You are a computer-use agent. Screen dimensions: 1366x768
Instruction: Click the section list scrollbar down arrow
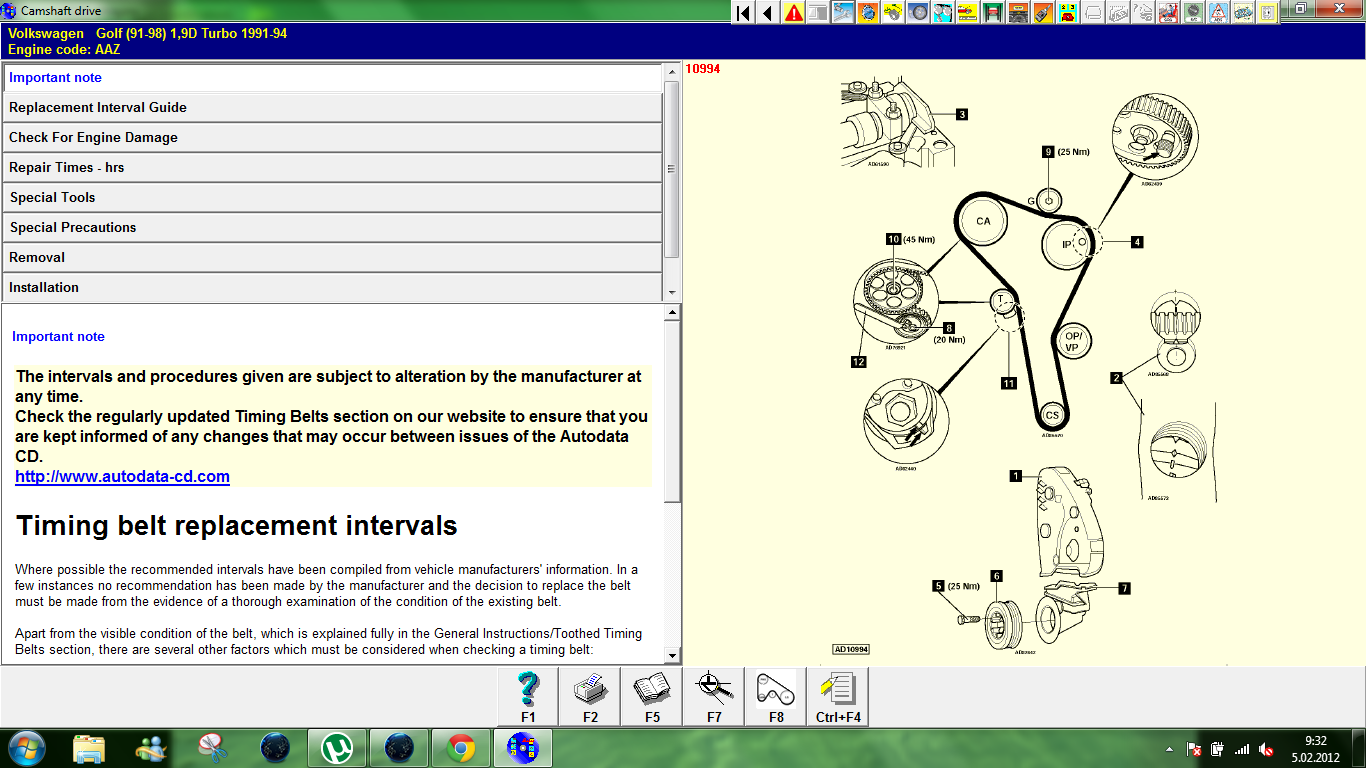pos(672,293)
